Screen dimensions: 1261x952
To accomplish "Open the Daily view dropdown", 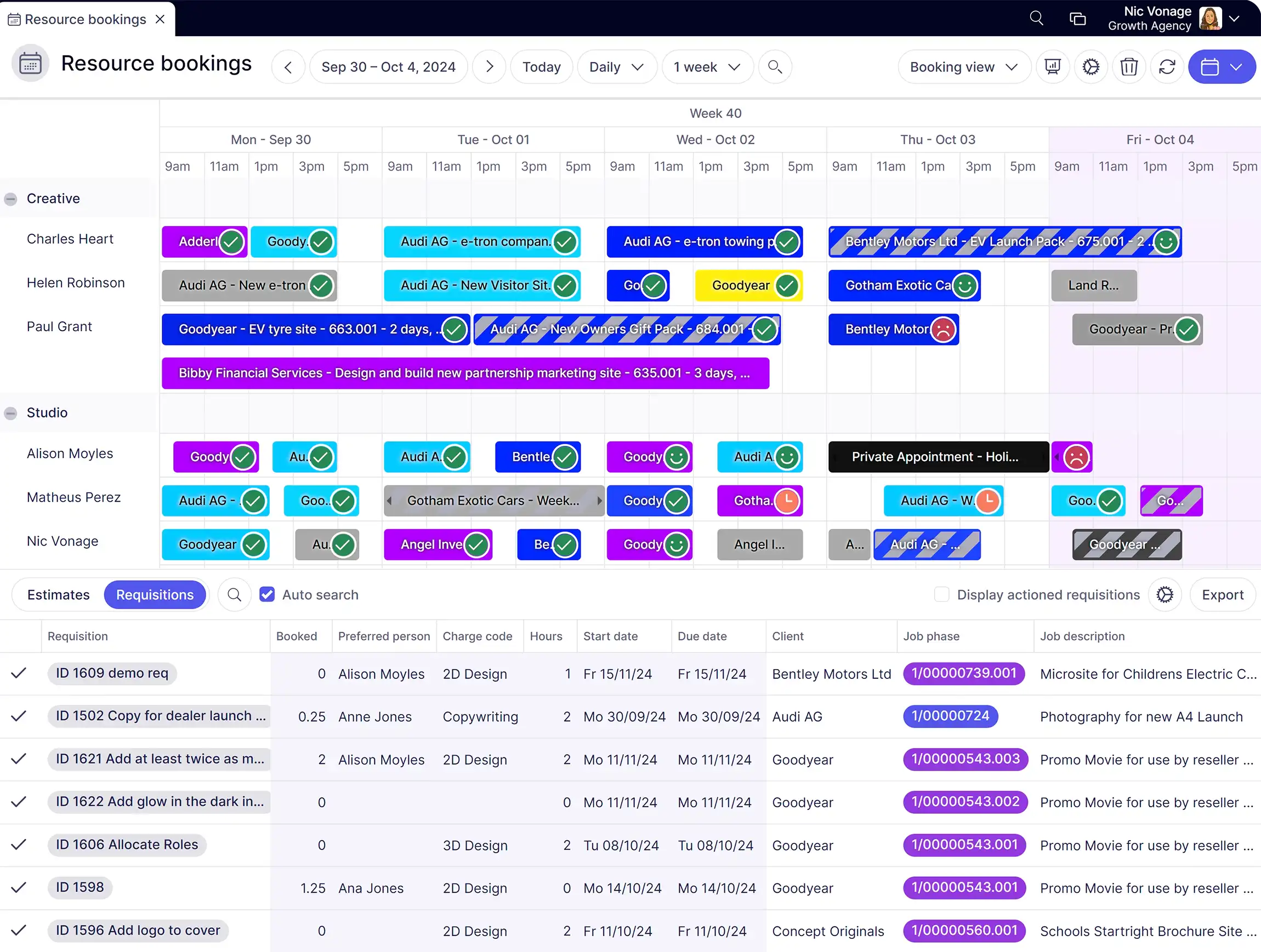I will coord(617,67).
